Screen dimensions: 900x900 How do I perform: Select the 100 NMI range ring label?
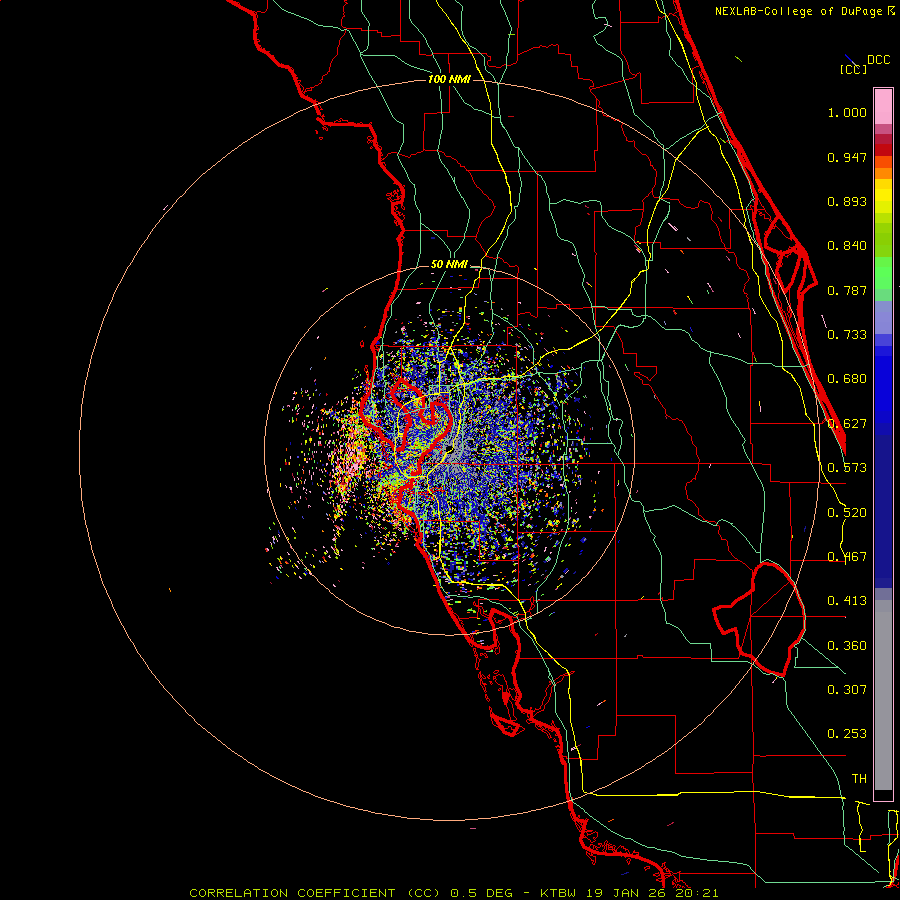pos(449,79)
